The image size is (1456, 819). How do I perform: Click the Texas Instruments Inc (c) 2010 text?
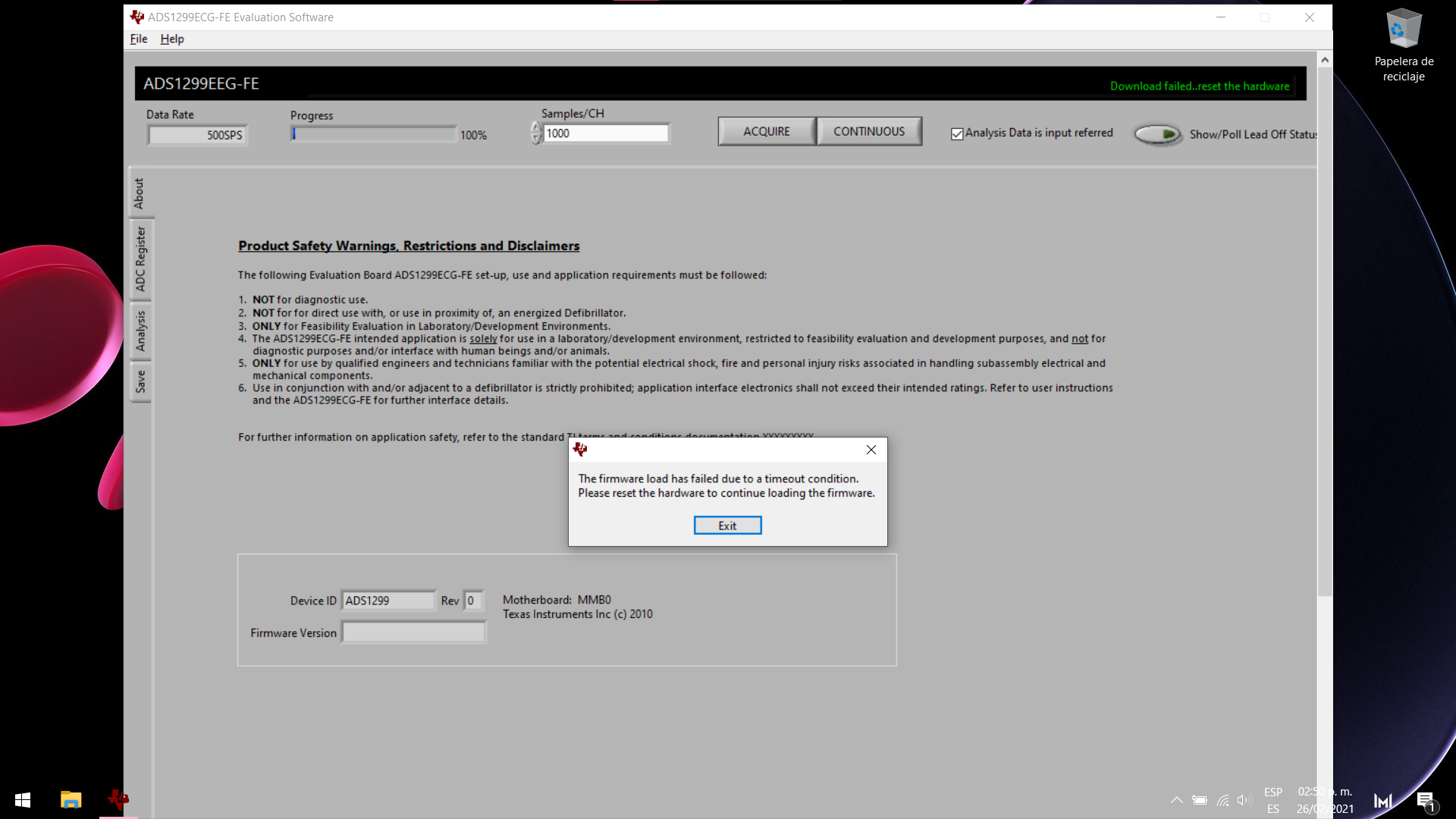[577, 614]
